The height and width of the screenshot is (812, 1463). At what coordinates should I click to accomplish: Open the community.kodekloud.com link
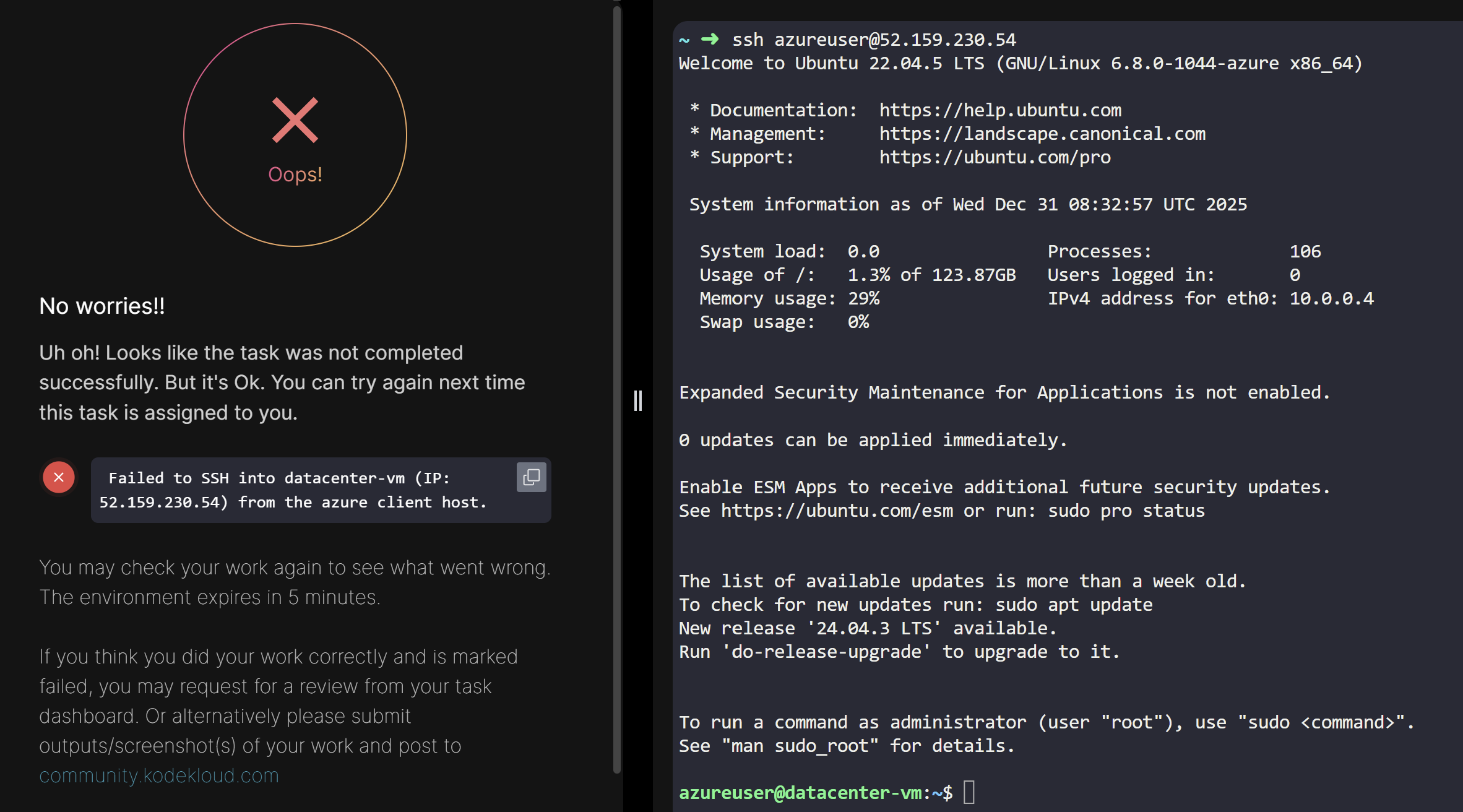(159, 775)
